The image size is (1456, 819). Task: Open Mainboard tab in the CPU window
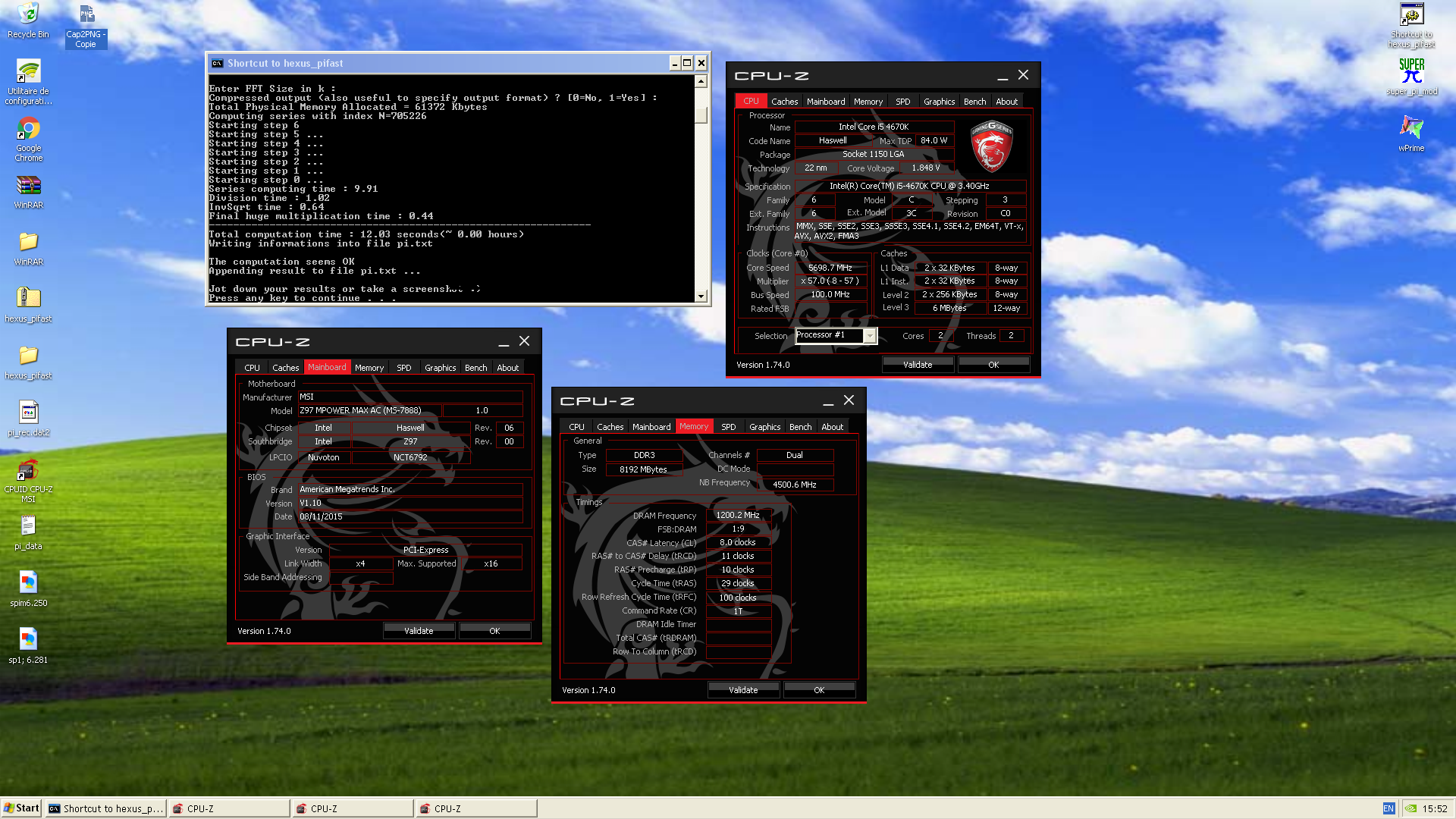826,102
